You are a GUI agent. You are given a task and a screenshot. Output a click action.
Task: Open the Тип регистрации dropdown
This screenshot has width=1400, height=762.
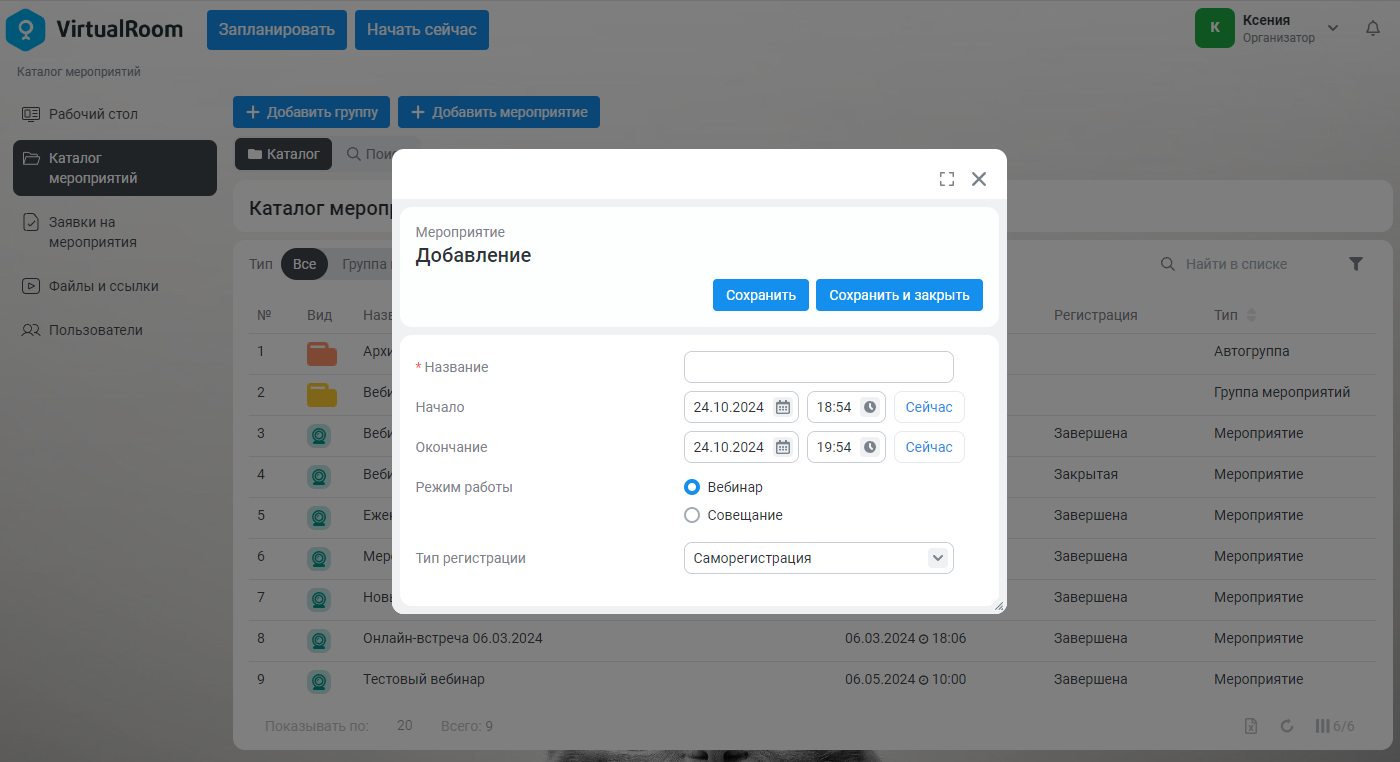pos(819,558)
